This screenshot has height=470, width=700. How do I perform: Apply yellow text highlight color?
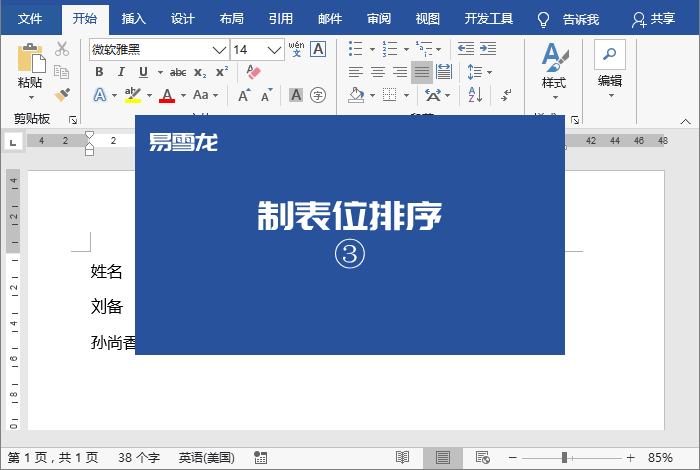pos(133,95)
